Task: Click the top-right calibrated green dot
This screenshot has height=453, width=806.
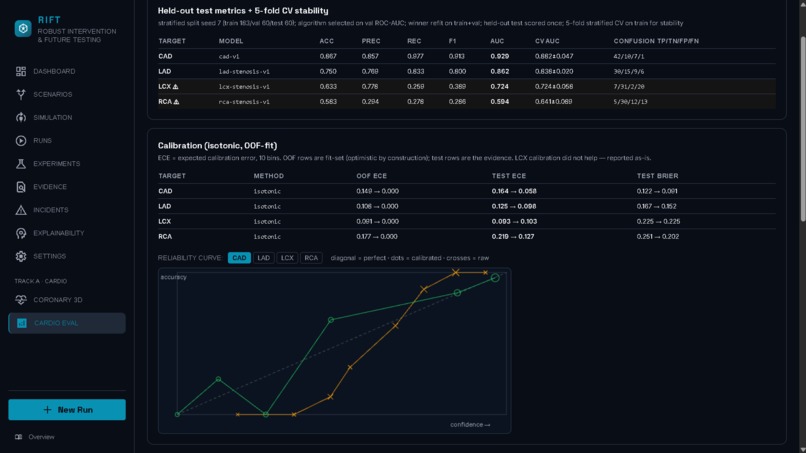Action: tap(494, 278)
